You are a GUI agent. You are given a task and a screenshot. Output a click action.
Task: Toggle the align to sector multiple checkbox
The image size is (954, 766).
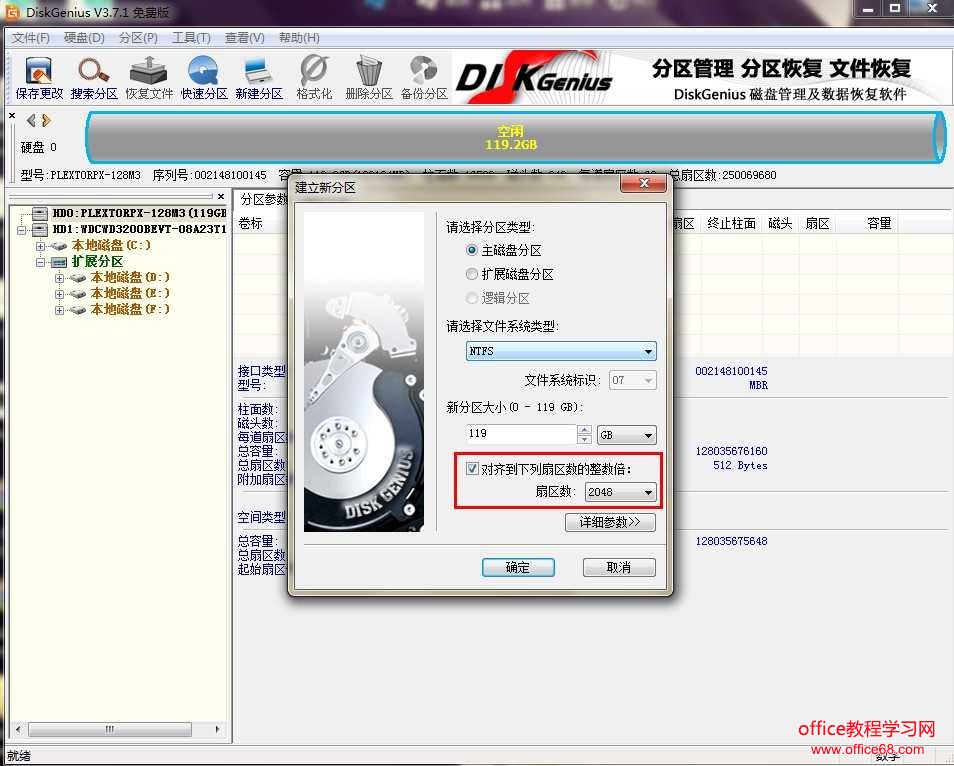click(472, 468)
